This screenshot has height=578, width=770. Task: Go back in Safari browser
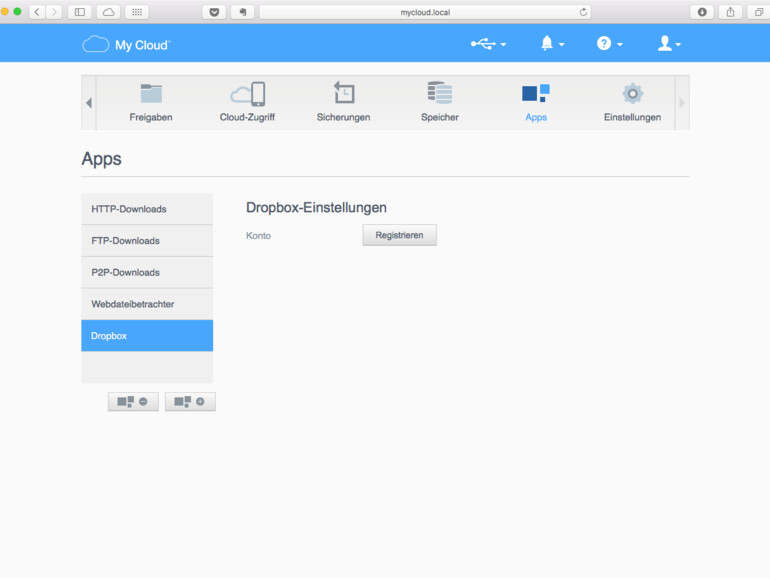[37, 12]
